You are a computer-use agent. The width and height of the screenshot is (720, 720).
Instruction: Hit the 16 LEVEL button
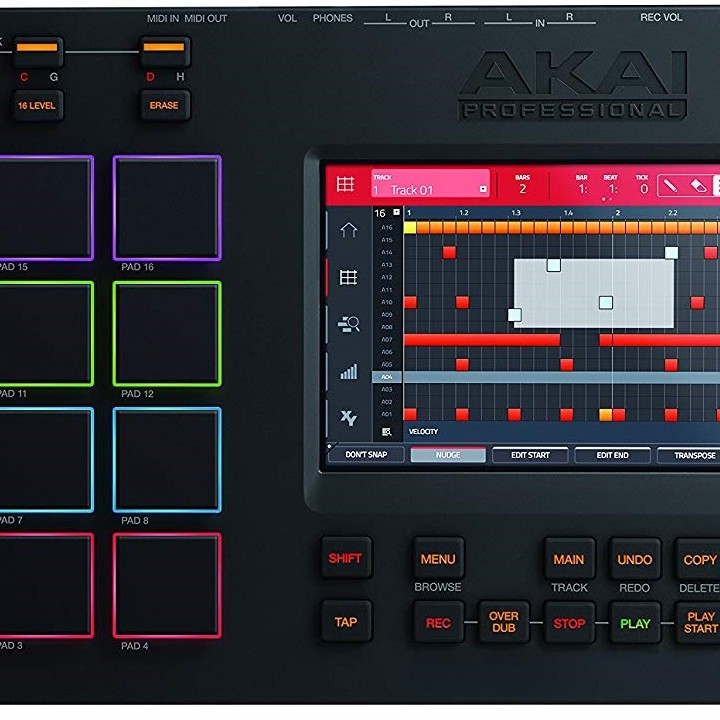click(x=37, y=106)
